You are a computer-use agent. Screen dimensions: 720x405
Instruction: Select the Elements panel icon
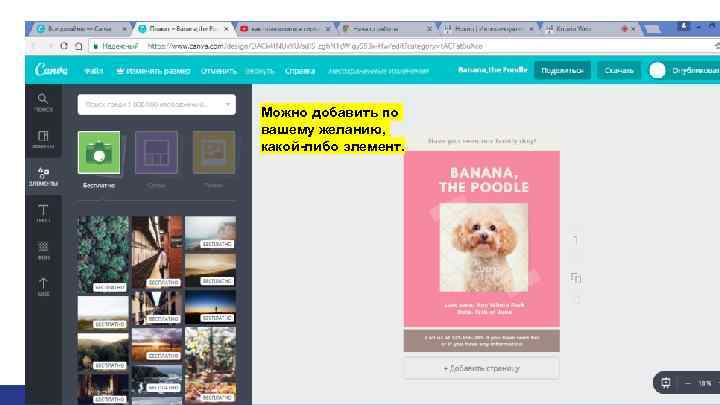(x=43, y=176)
